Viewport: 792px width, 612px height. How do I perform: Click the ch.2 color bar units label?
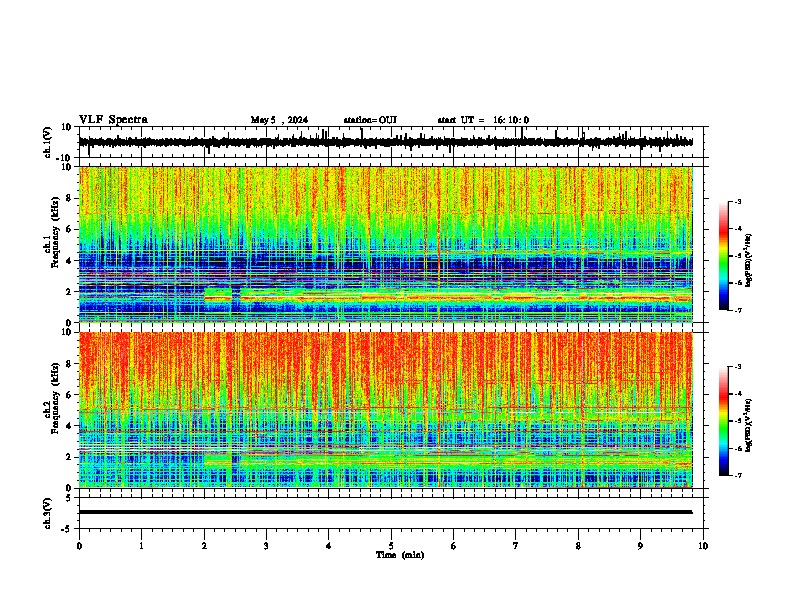pyautogui.click(x=750, y=425)
